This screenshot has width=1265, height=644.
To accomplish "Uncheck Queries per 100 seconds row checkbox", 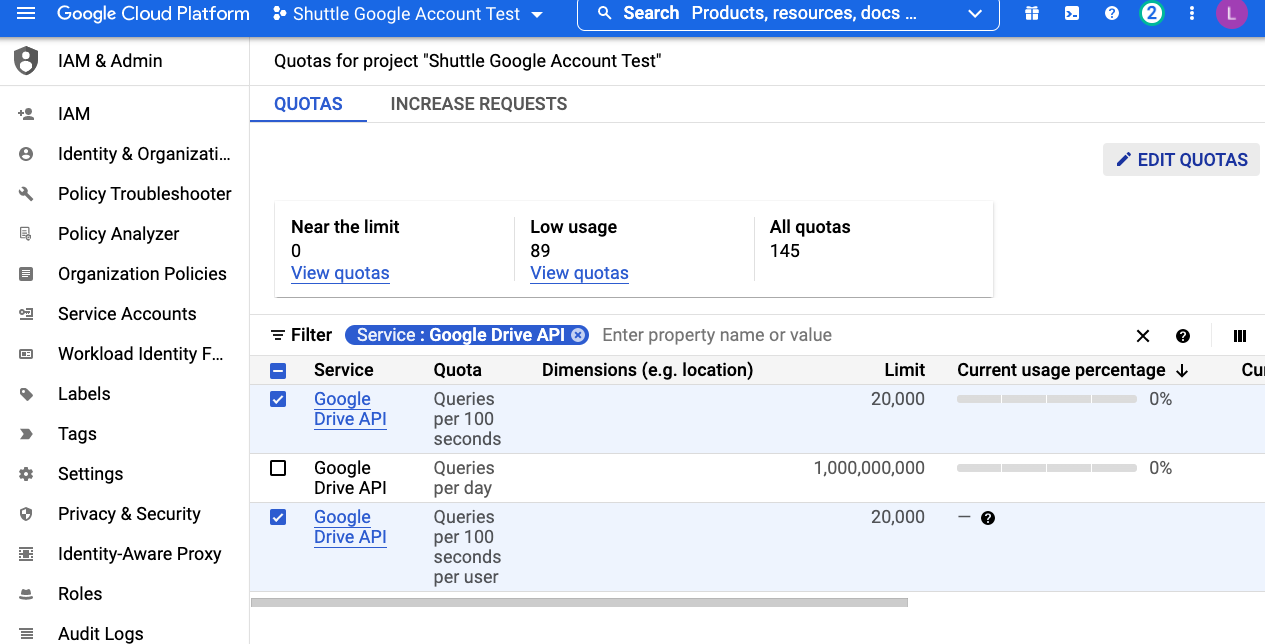I will coord(278,399).
